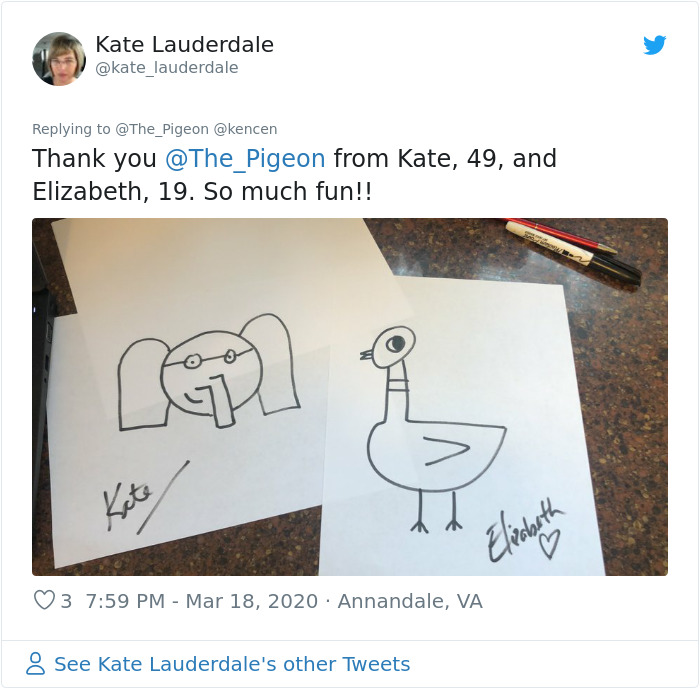Click the handwritten Kate signature
This screenshot has height=689, width=700.
pos(146,498)
